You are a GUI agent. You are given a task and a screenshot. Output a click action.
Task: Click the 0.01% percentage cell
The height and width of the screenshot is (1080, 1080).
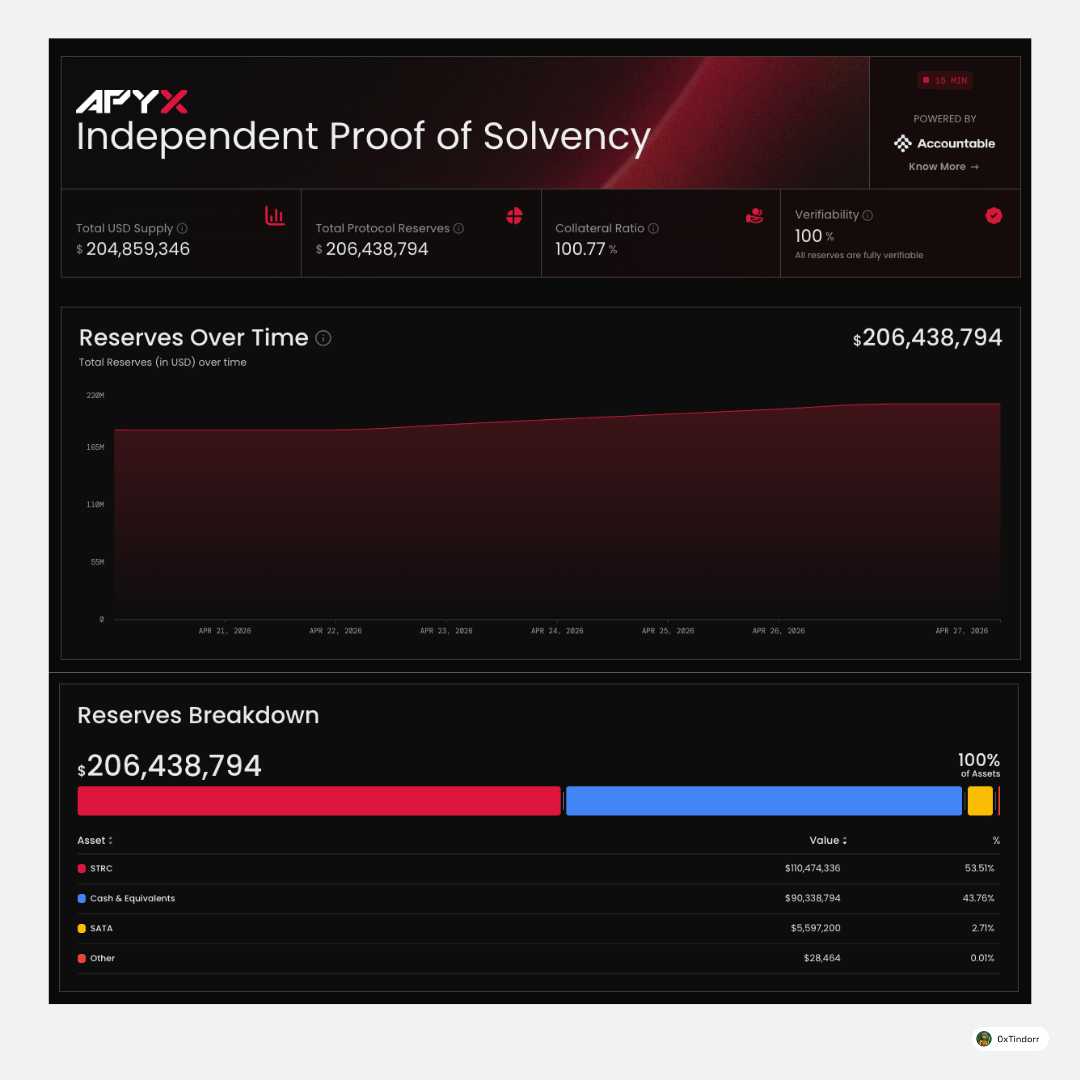[x=982, y=958]
